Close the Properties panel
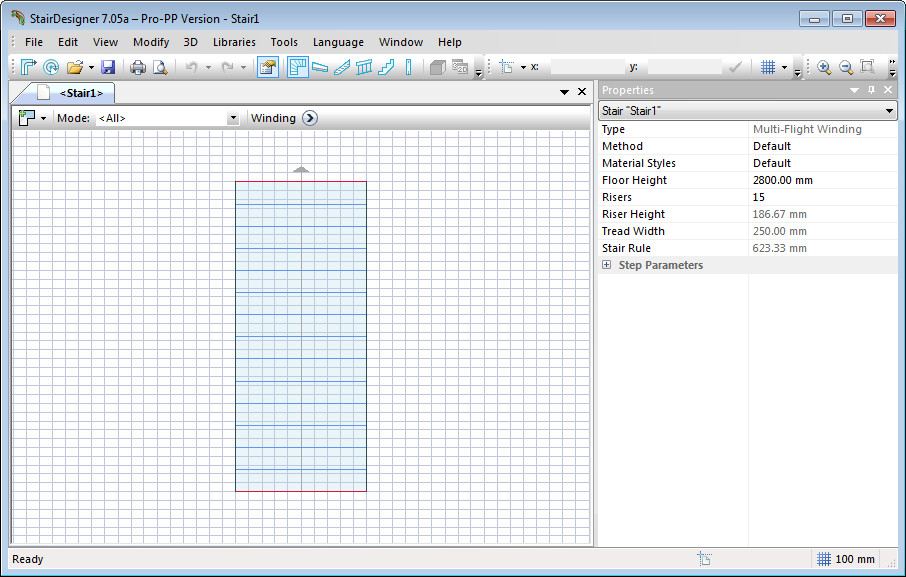Screen dimensions: 906x577 pyautogui.click(x=888, y=90)
